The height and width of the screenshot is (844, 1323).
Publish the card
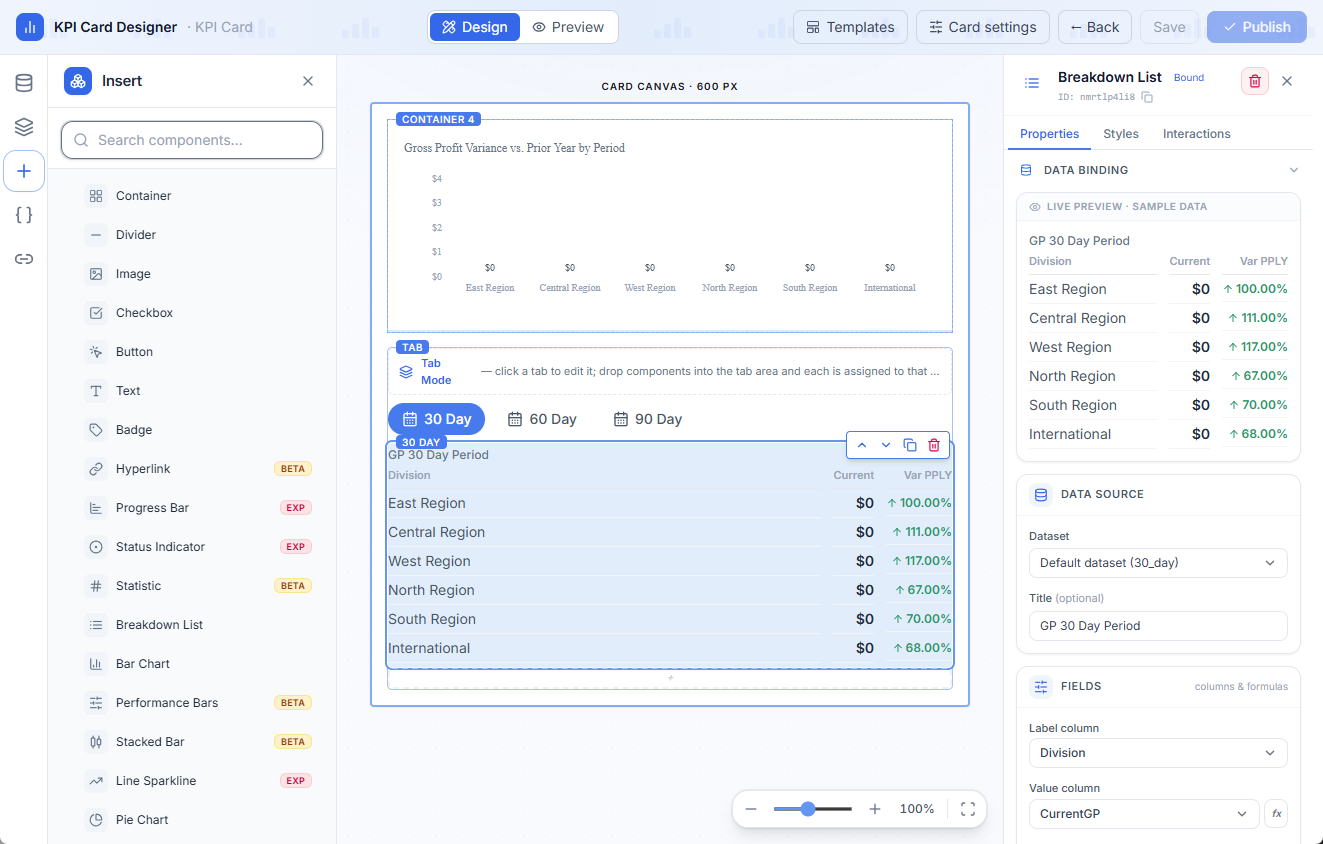click(1257, 27)
